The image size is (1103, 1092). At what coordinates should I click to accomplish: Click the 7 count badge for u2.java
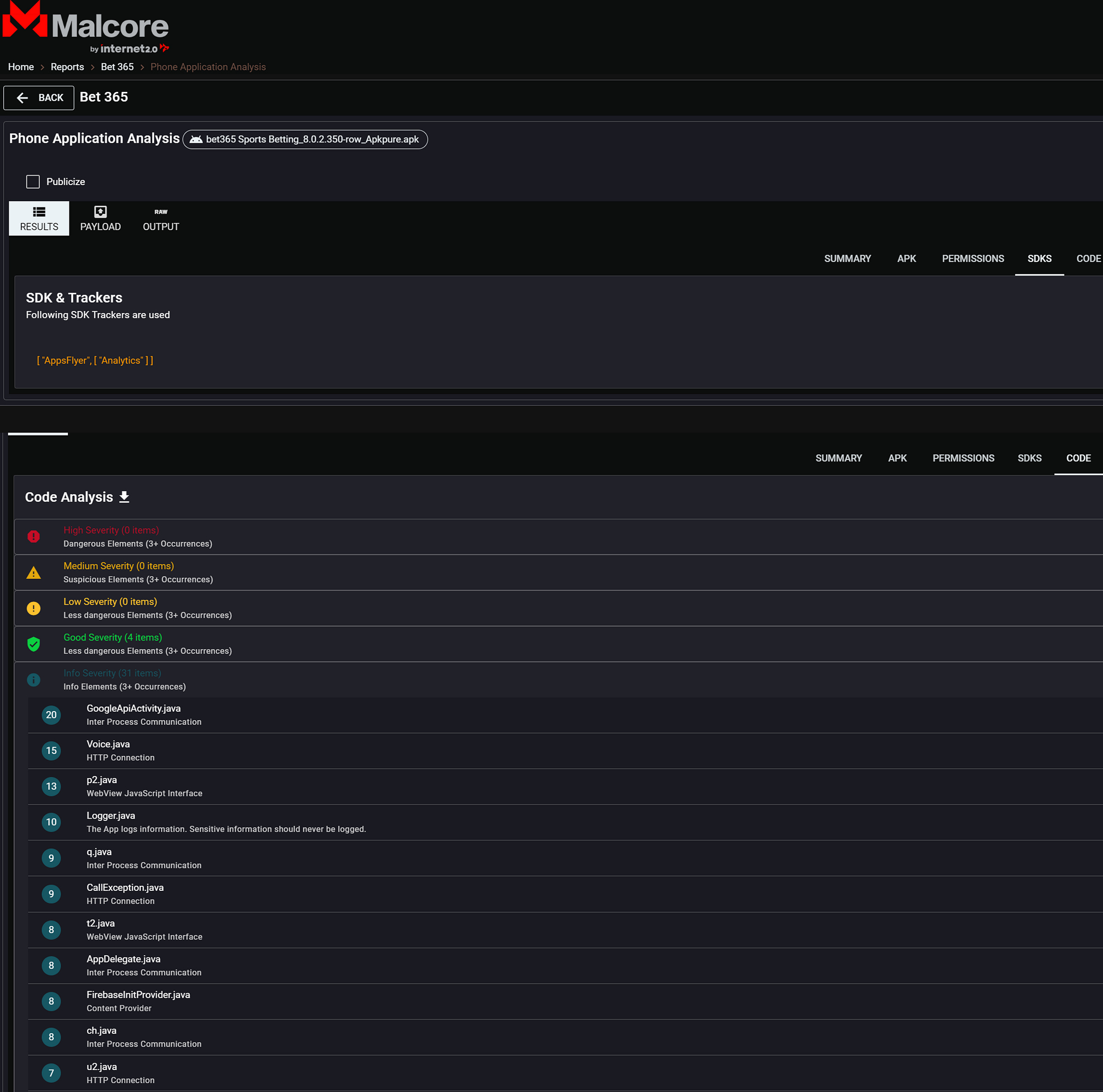[x=51, y=1073]
